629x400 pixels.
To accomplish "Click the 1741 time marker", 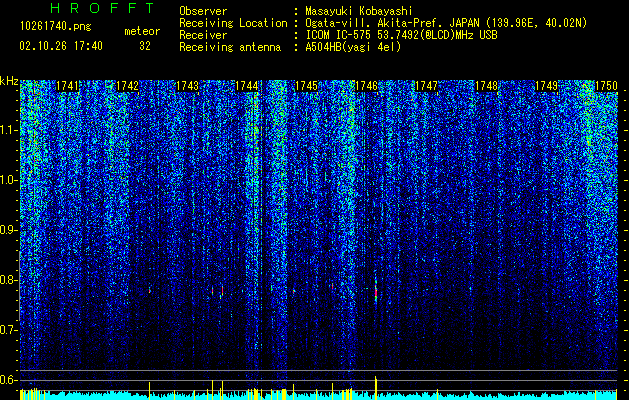I will (x=67, y=86).
